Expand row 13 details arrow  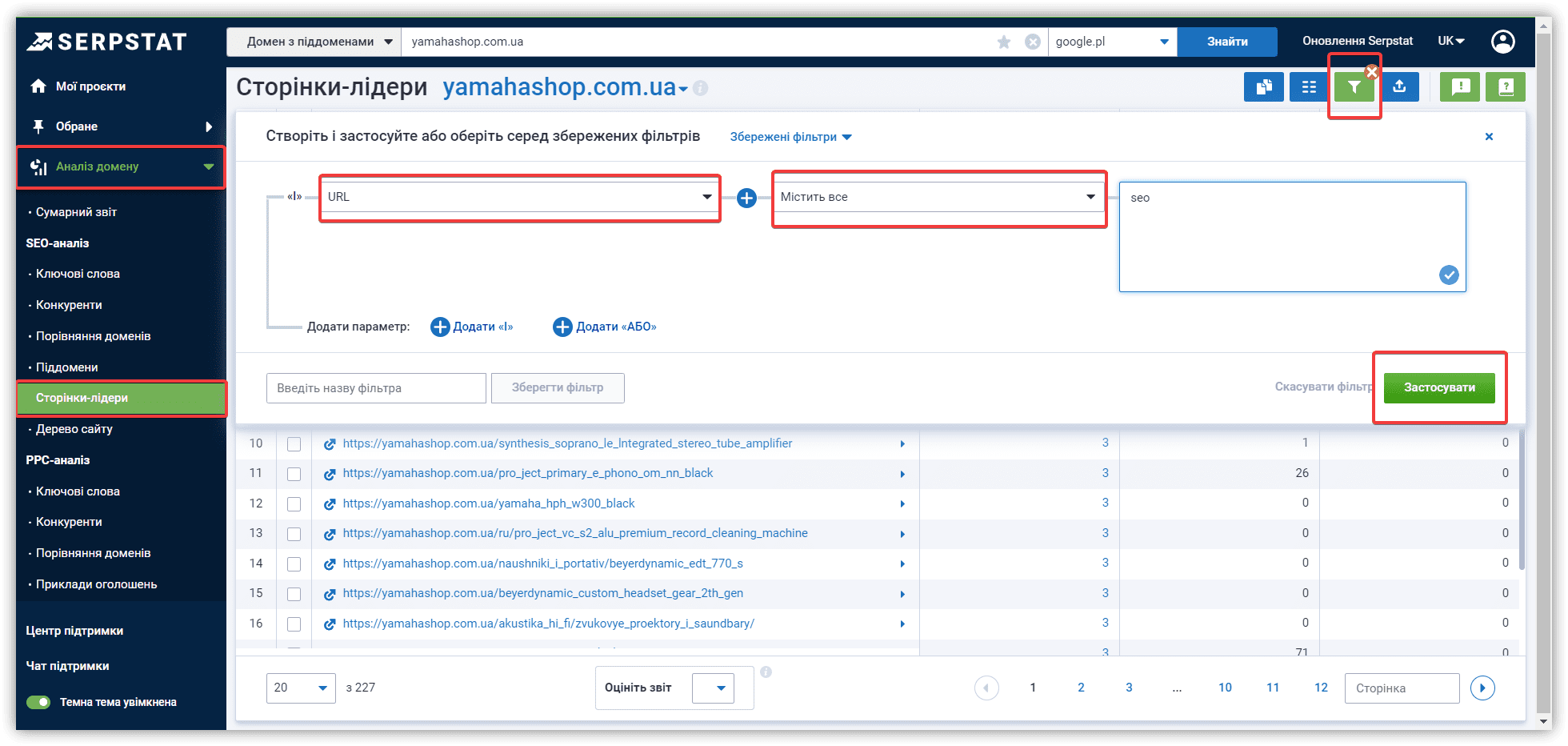coord(902,534)
